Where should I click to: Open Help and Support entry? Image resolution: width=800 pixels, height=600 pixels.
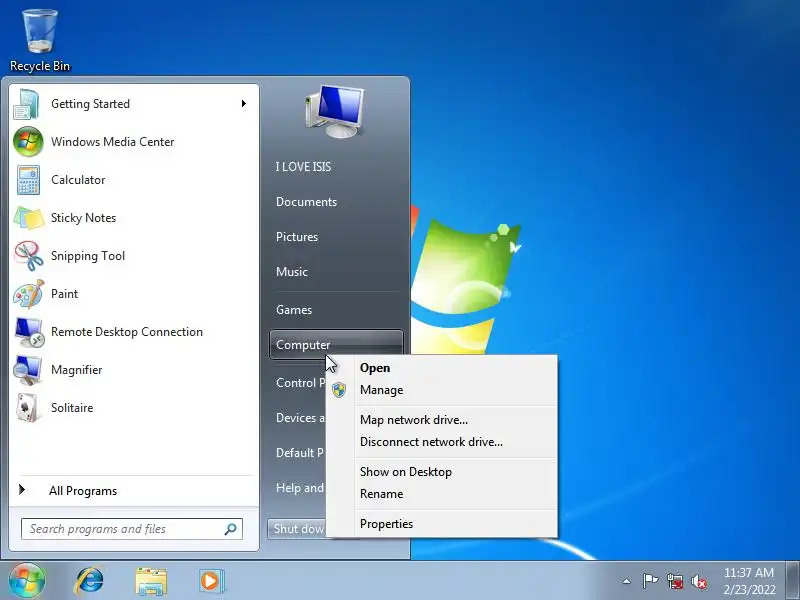pos(300,488)
